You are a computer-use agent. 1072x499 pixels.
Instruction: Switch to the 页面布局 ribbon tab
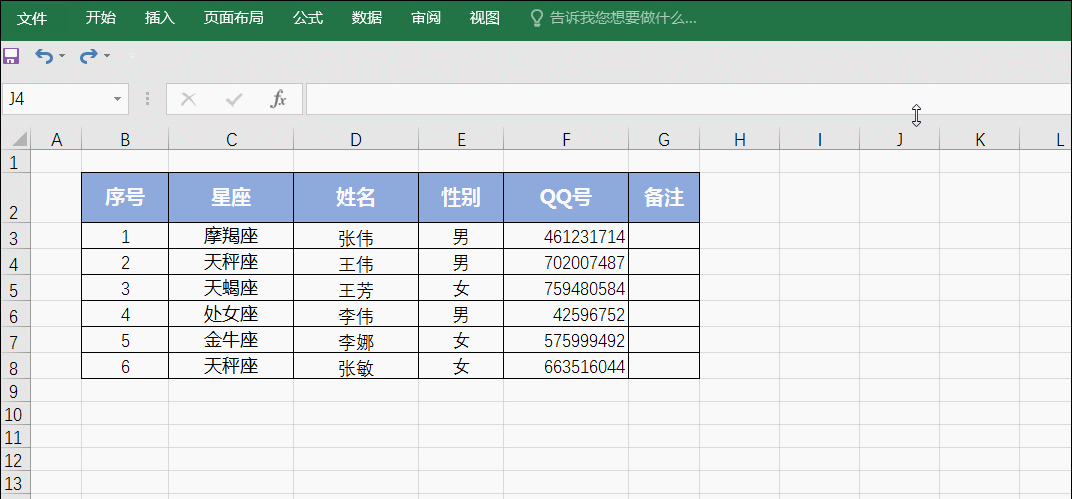click(233, 18)
